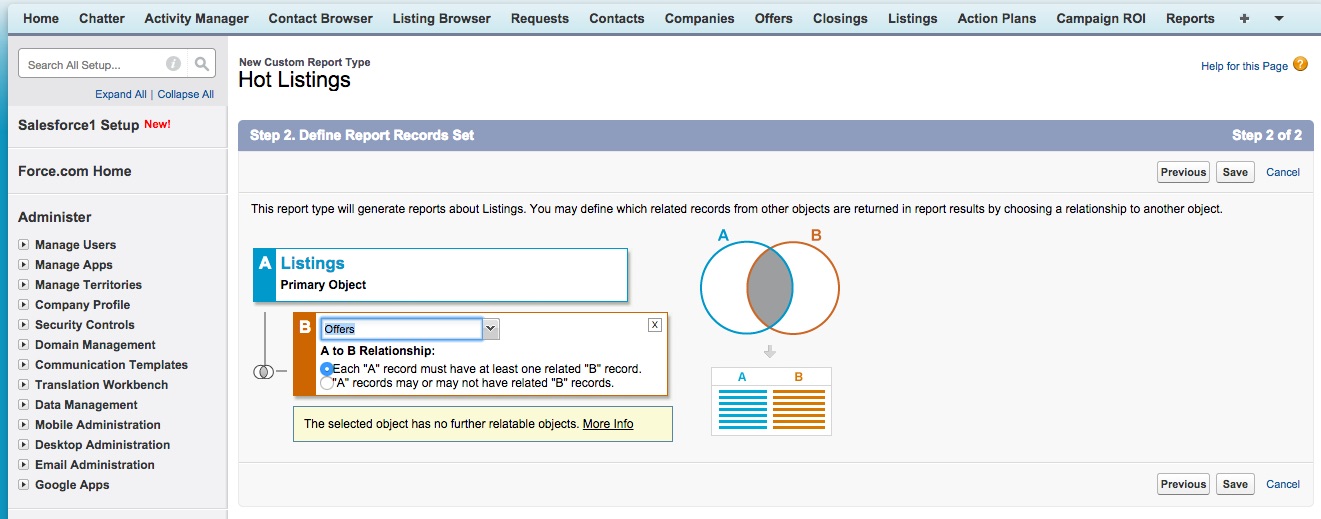Image resolution: width=1321 pixels, height=519 pixels.
Task: Click Expand All link in sidebar
Action: [121, 94]
